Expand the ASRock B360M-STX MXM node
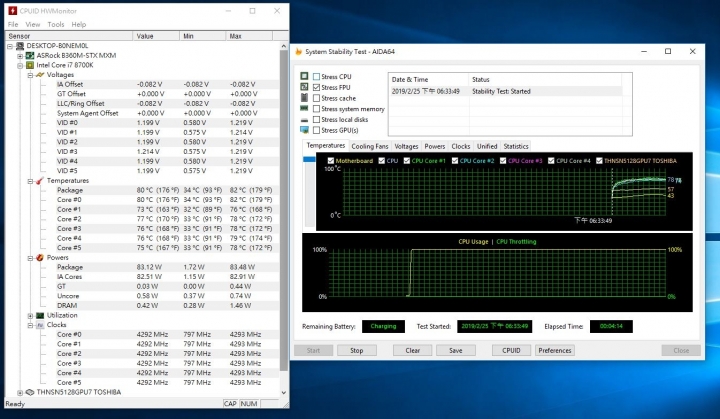Viewport: 720px width, 419px height. click(x=20, y=56)
